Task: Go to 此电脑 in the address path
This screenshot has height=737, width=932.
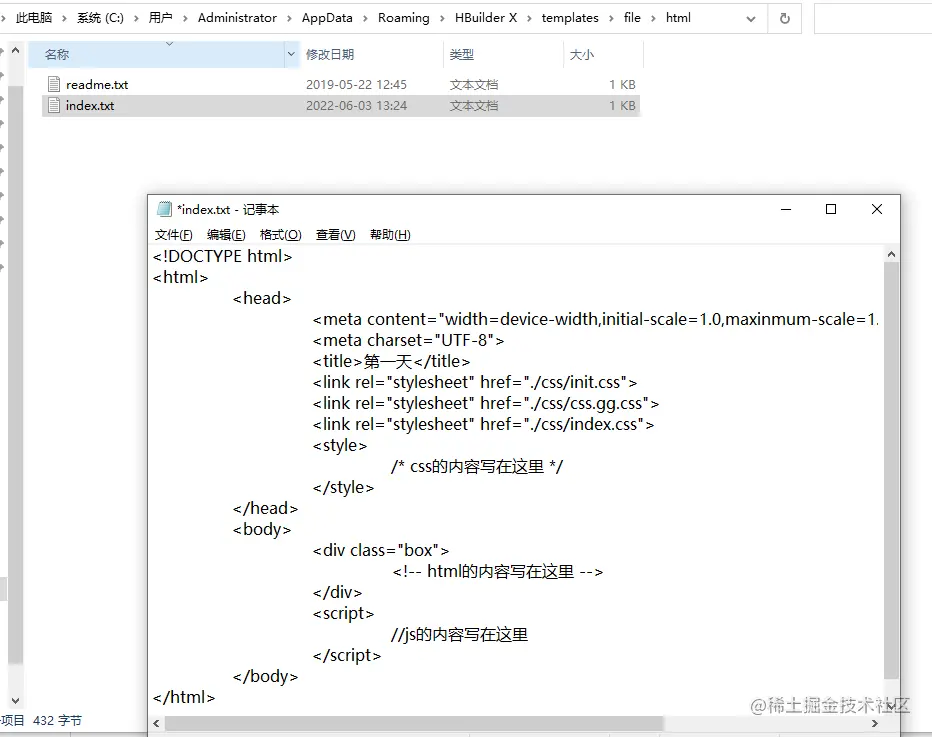Action: pyautogui.click(x=34, y=18)
